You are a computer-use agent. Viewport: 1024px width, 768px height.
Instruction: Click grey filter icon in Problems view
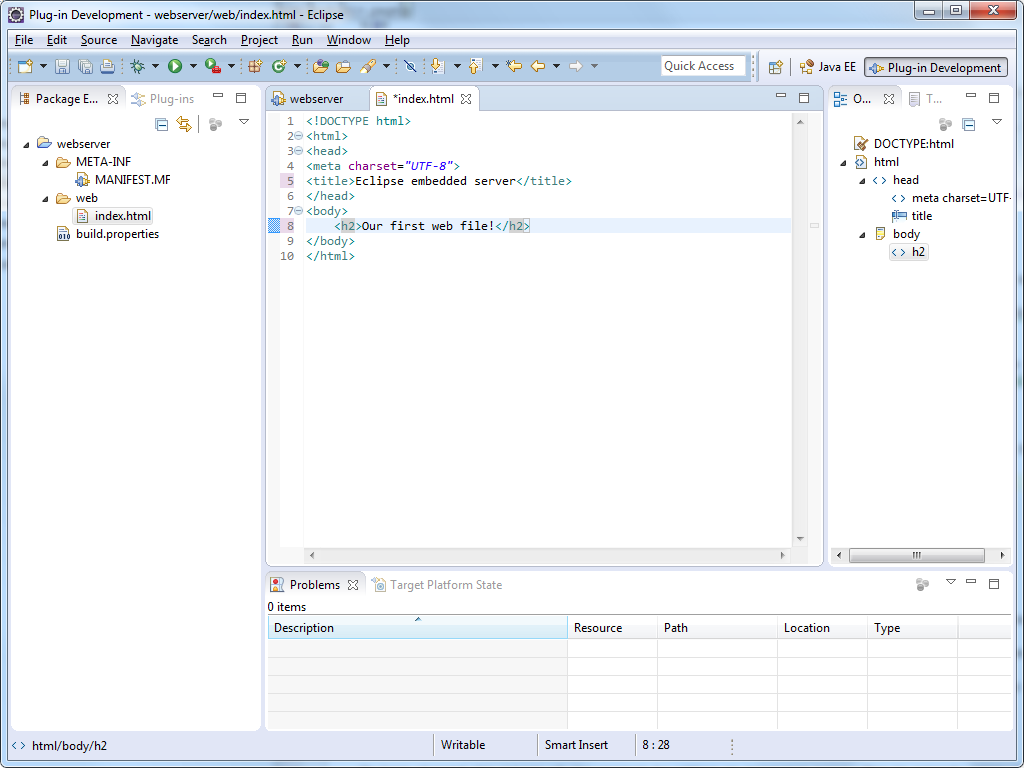pos(922,584)
